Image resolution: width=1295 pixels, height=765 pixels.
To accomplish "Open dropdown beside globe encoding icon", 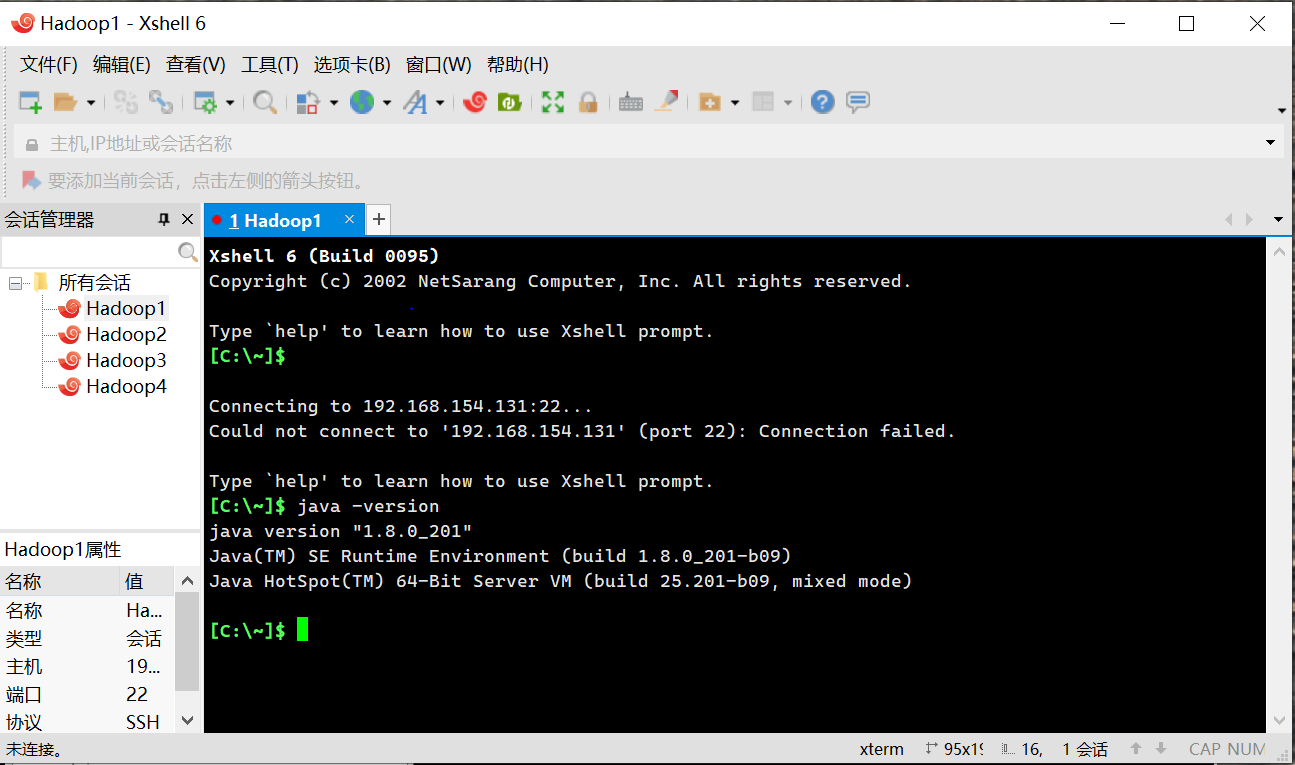I will 386,102.
